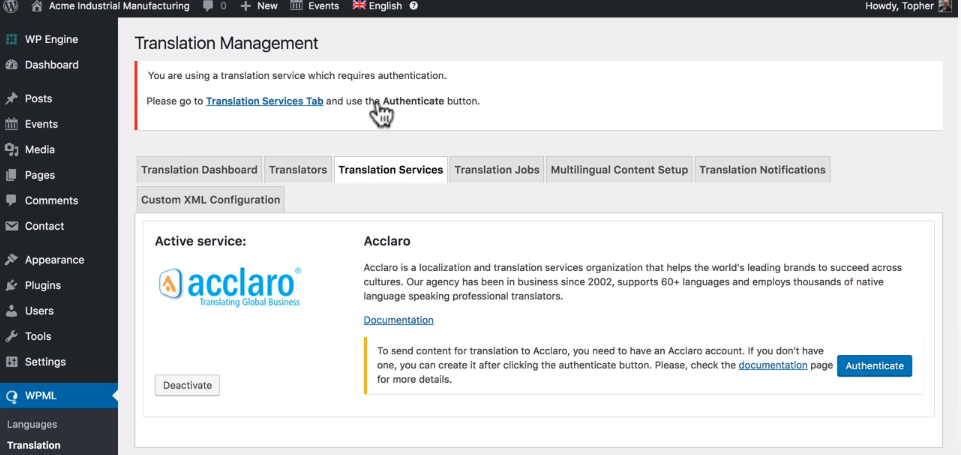
Task: Click the Translation Management page heading
Action: (x=226, y=44)
